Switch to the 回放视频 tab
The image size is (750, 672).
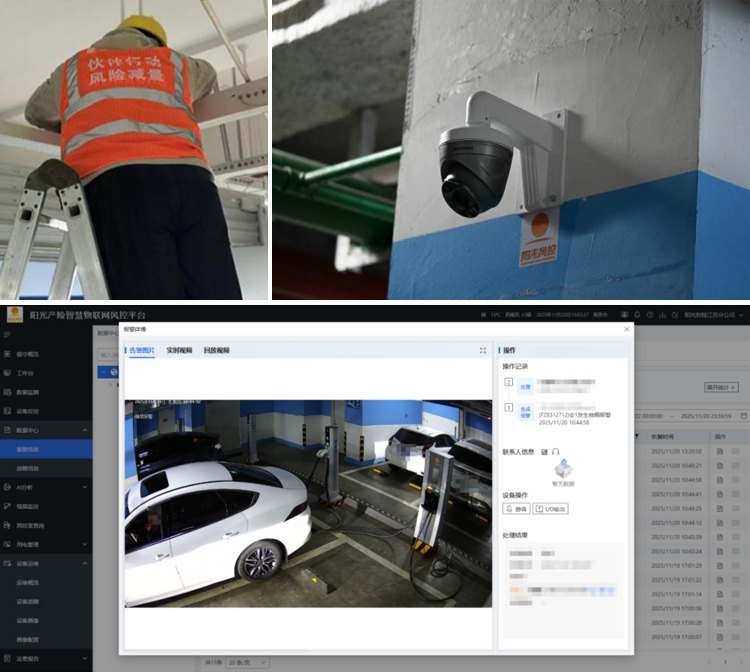point(216,351)
